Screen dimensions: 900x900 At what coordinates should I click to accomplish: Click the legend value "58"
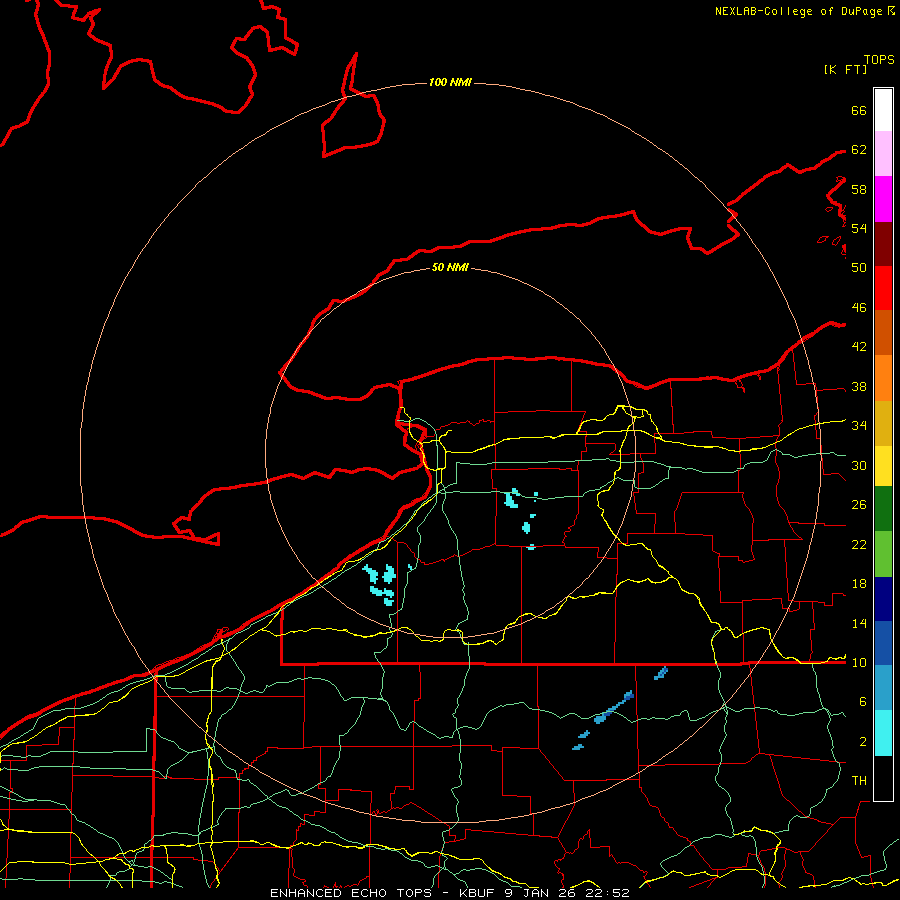coord(859,189)
